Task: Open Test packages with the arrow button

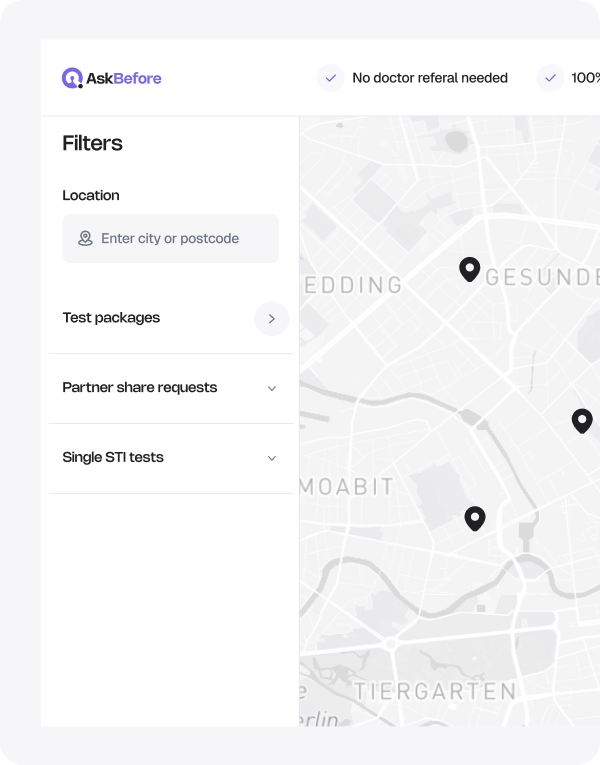Action: click(271, 319)
